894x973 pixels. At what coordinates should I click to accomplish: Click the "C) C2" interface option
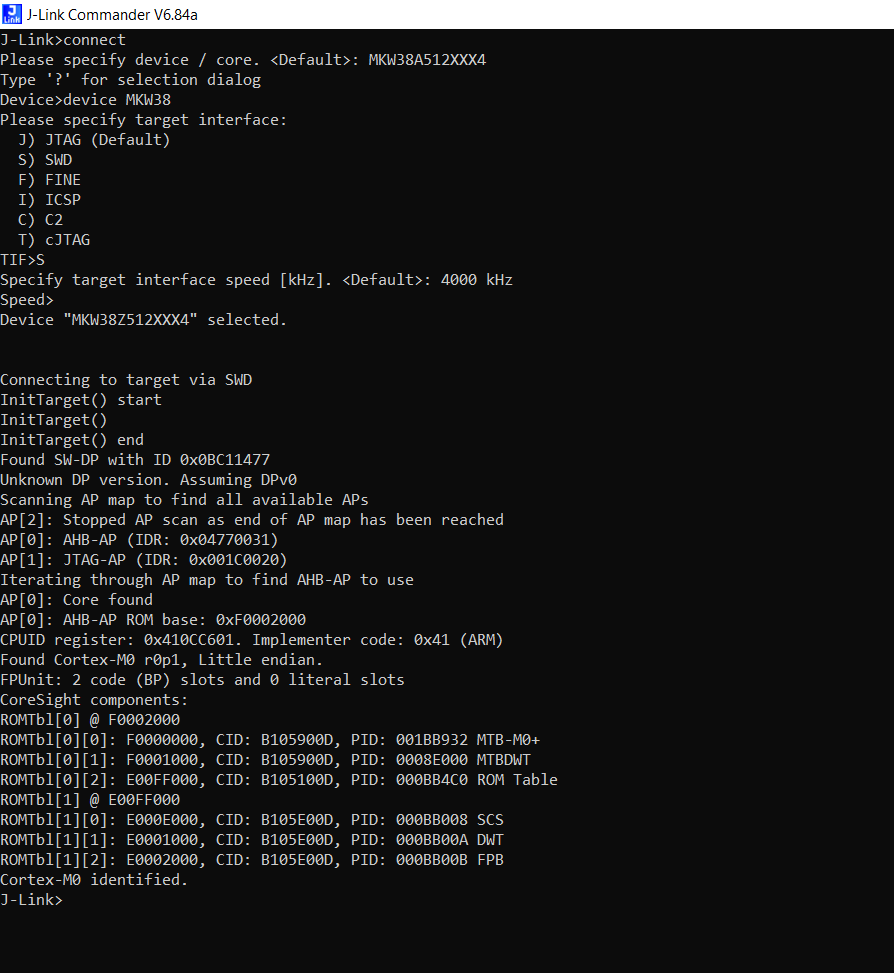pos(40,220)
